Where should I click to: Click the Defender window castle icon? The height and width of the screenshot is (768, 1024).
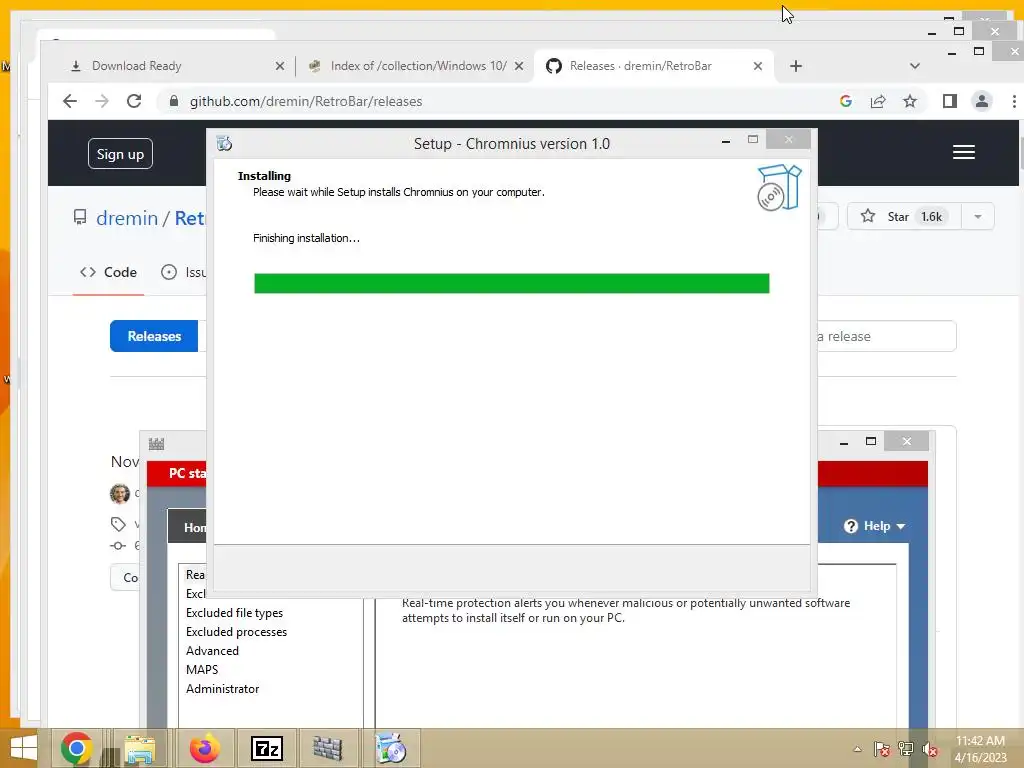click(x=156, y=444)
